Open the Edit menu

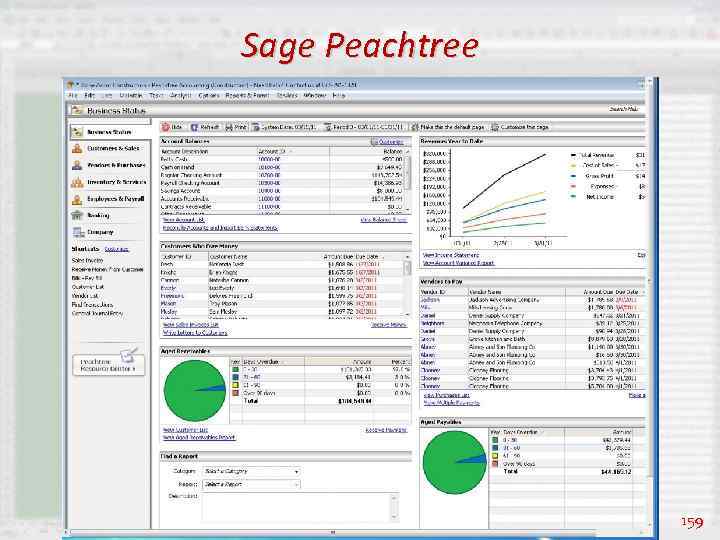90,96
